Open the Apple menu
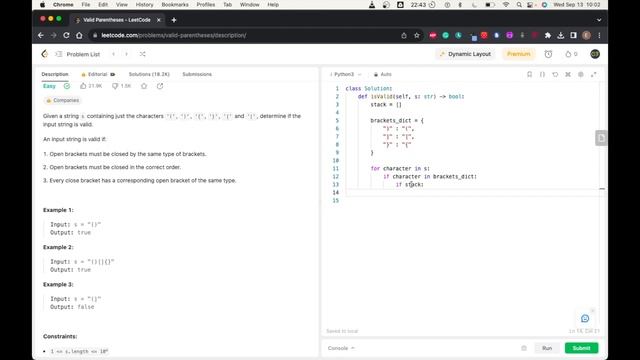Screen dimensions: 640x360 (x=43, y=5)
